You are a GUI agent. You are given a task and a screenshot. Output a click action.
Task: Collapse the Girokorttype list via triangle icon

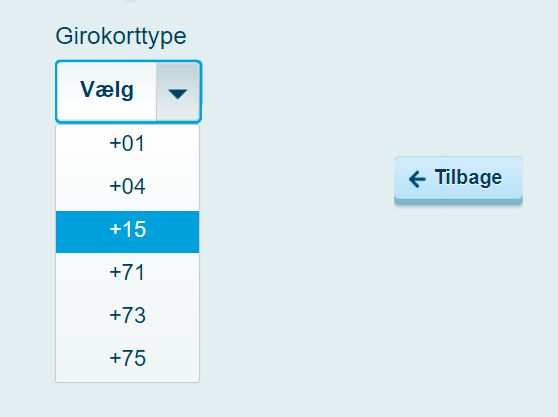pos(178,94)
